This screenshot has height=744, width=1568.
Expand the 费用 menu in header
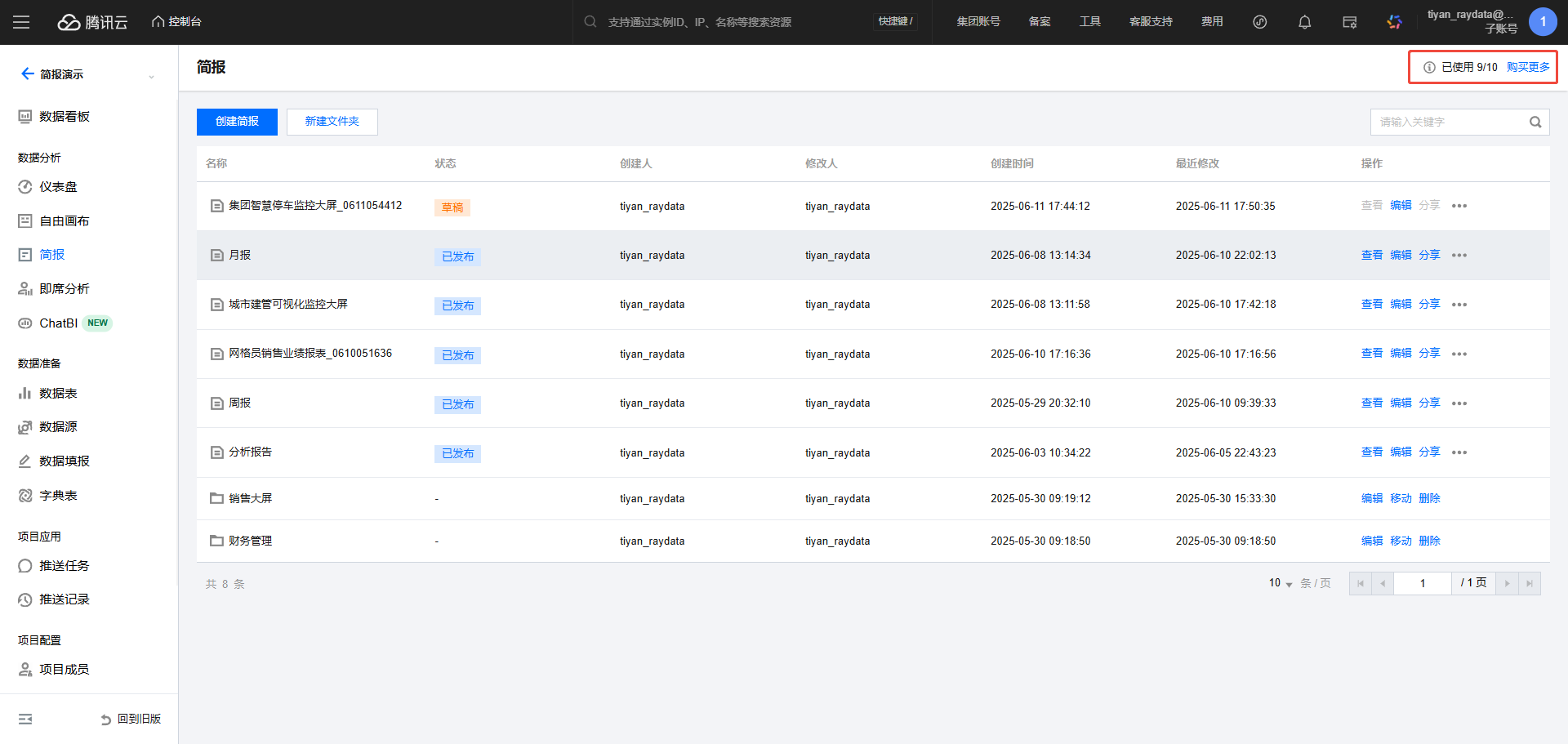[1211, 22]
